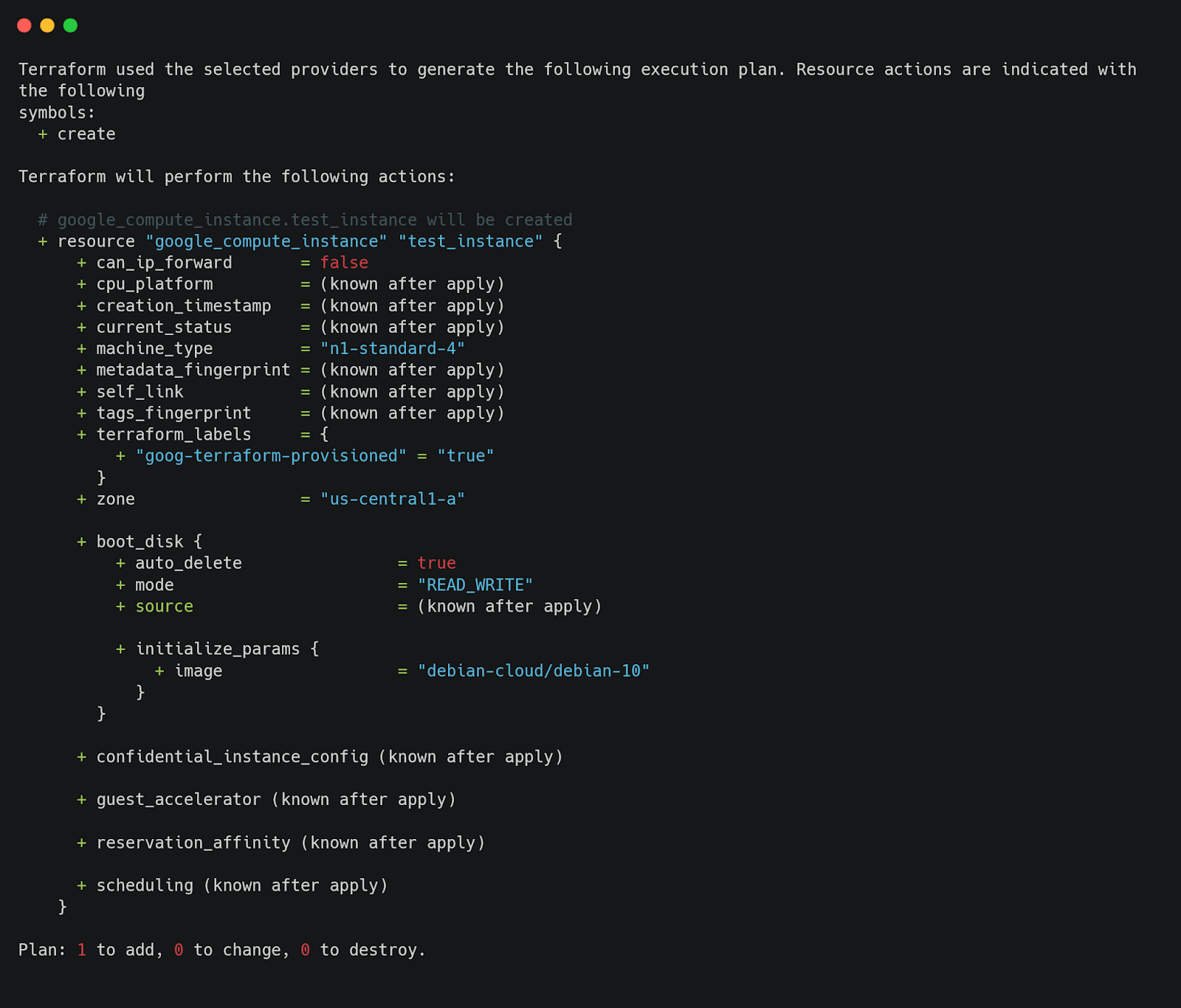This screenshot has width=1181, height=1008.
Task: Select the red "false" value of can_ip_forward
Action: [x=344, y=263]
